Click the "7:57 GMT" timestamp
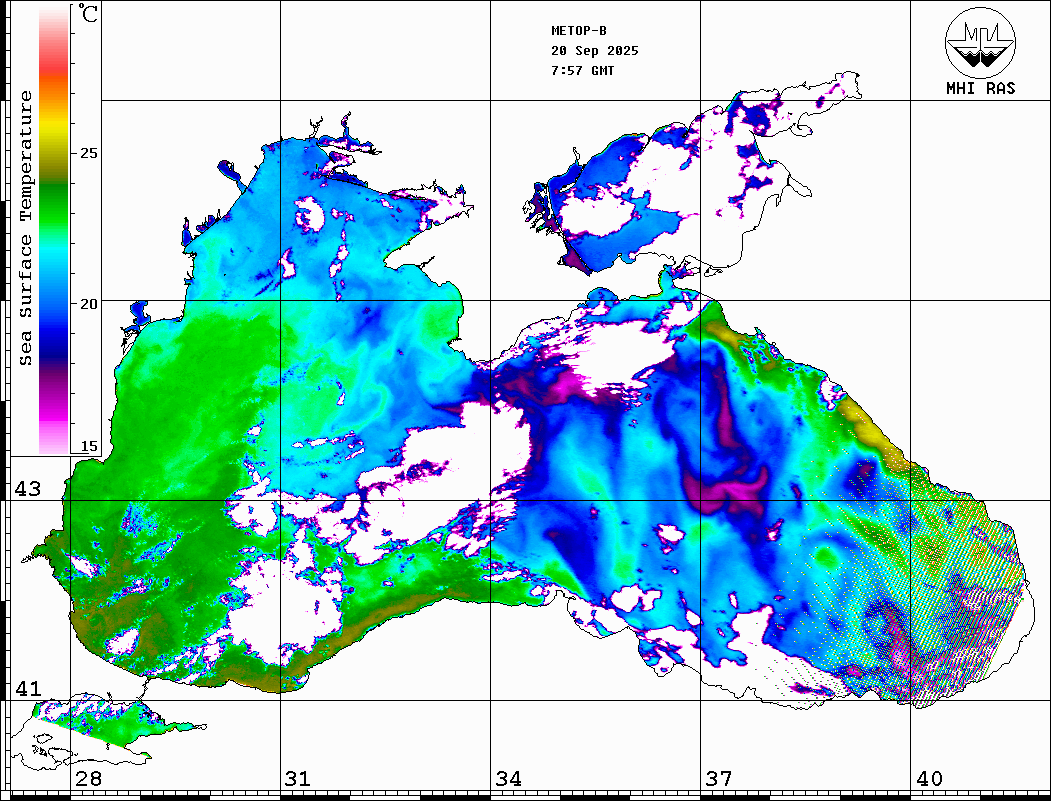This screenshot has width=1051, height=801. tap(583, 71)
